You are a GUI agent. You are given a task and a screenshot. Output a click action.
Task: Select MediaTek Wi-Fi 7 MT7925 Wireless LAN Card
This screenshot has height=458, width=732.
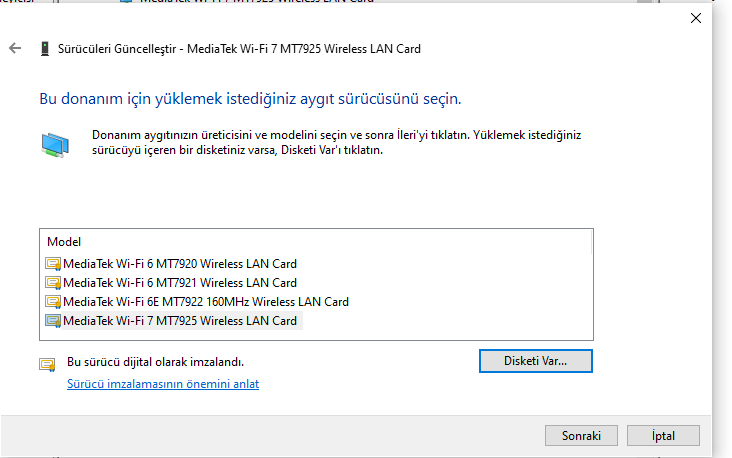click(x=180, y=321)
